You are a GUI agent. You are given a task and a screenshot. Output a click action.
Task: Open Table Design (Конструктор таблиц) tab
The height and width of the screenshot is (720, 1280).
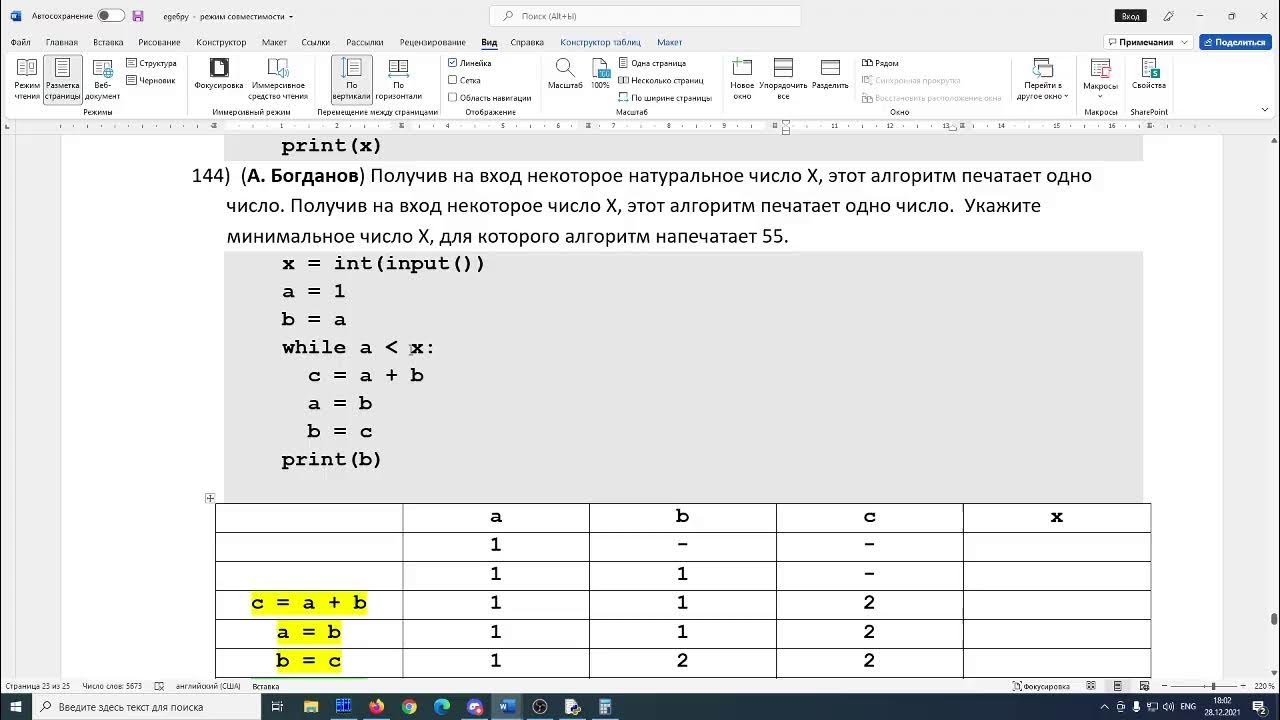(x=600, y=42)
